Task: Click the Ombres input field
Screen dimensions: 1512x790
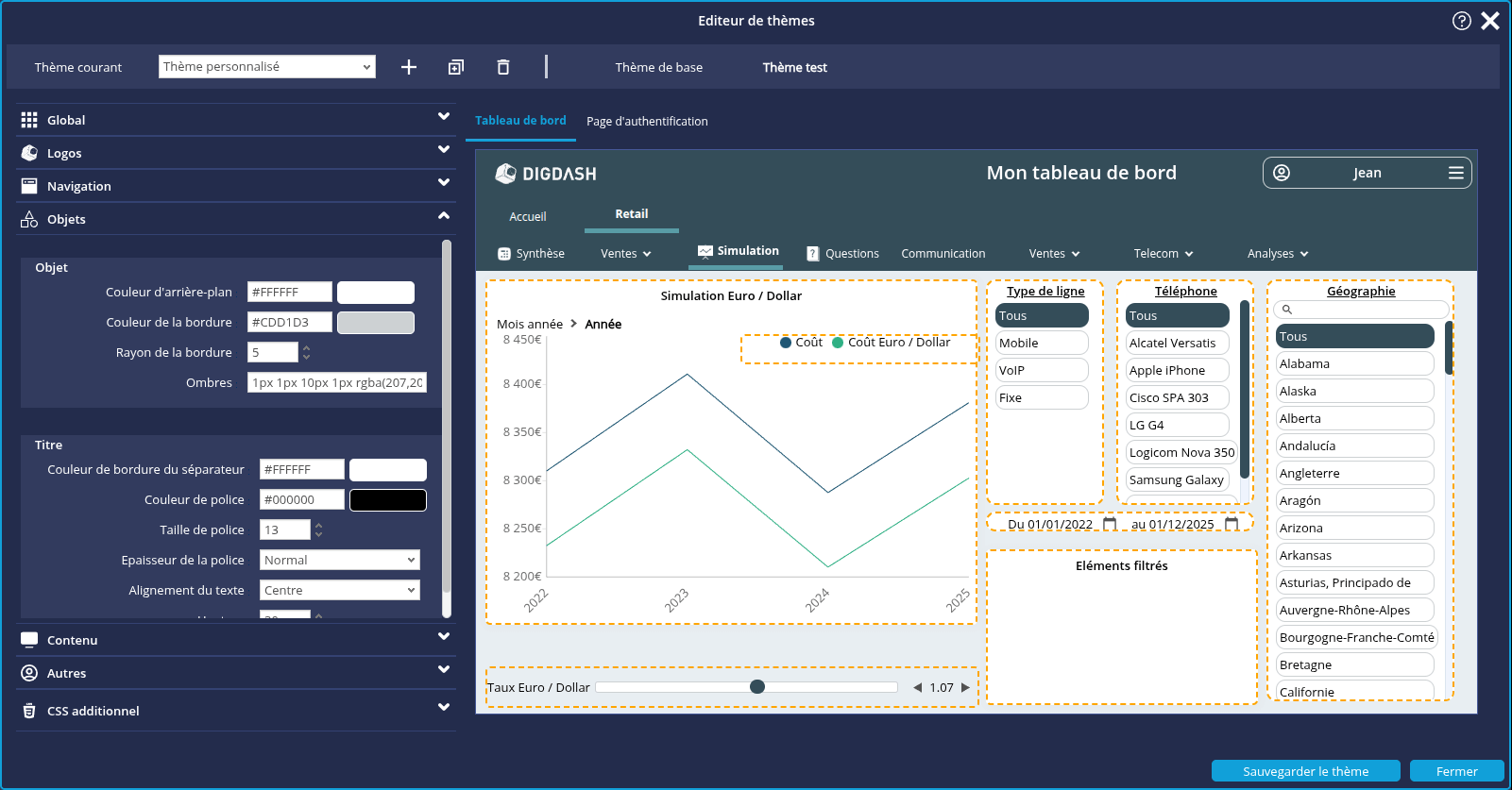Action: tap(336, 382)
